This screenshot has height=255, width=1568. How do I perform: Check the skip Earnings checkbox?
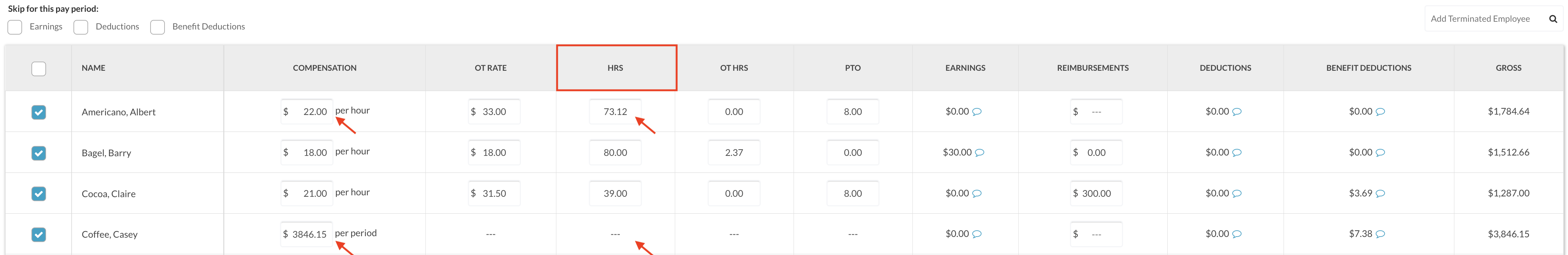pyautogui.click(x=15, y=27)
